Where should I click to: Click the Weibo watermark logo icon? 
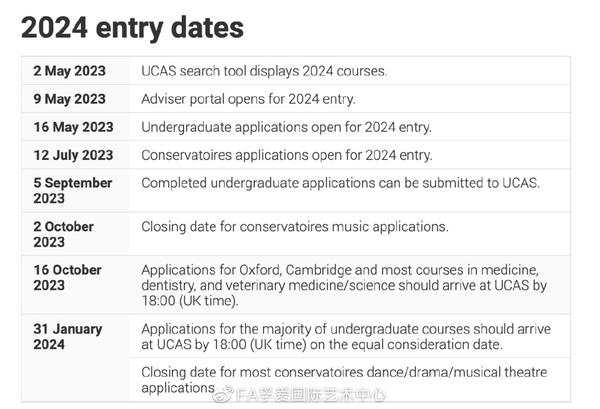tap(225, 396)
